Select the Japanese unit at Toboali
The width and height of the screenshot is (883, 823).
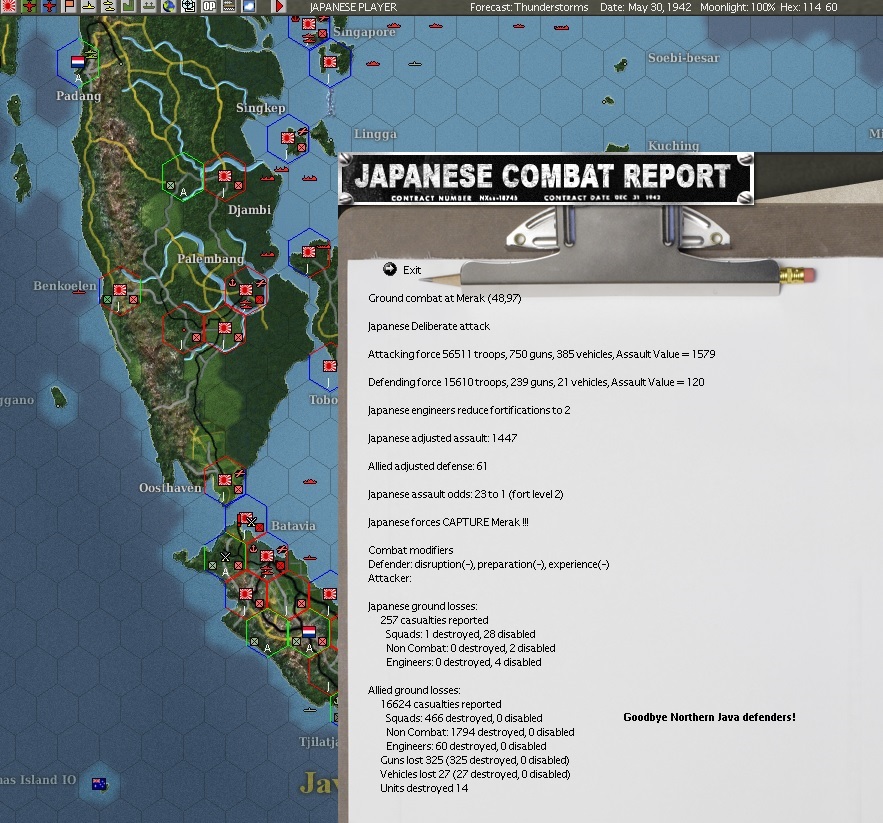330,366
